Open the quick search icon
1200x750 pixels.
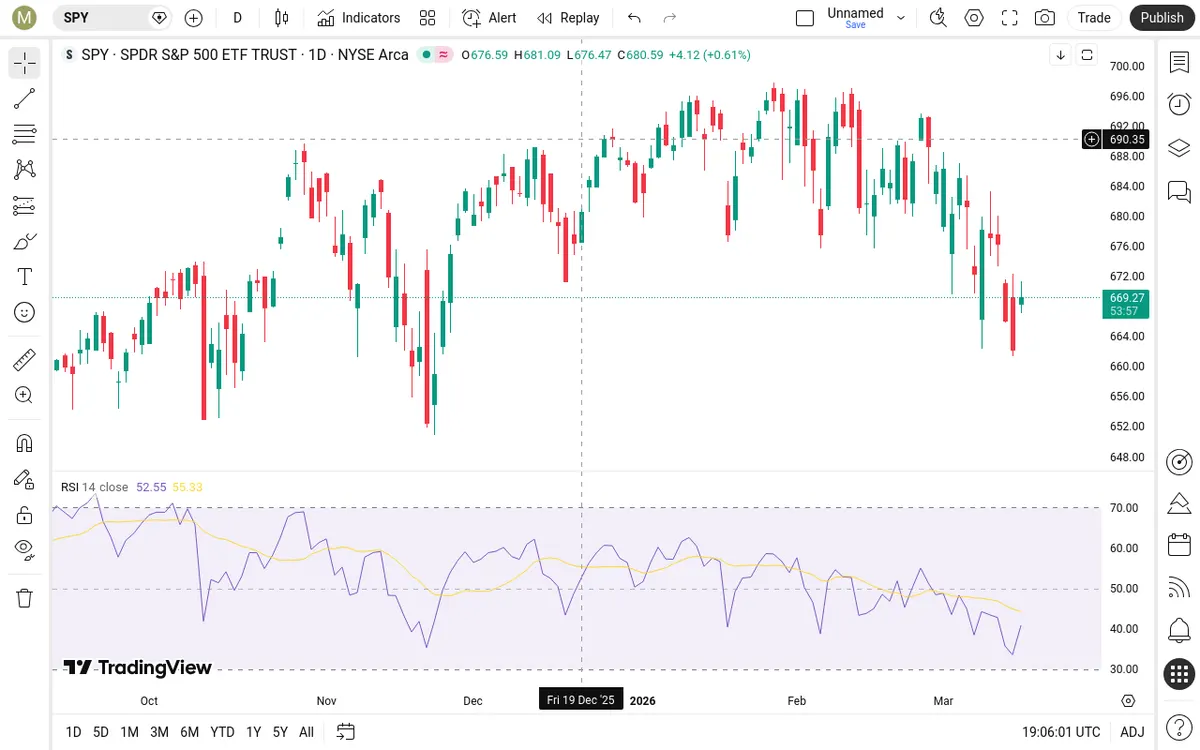(x=938, y=17)
